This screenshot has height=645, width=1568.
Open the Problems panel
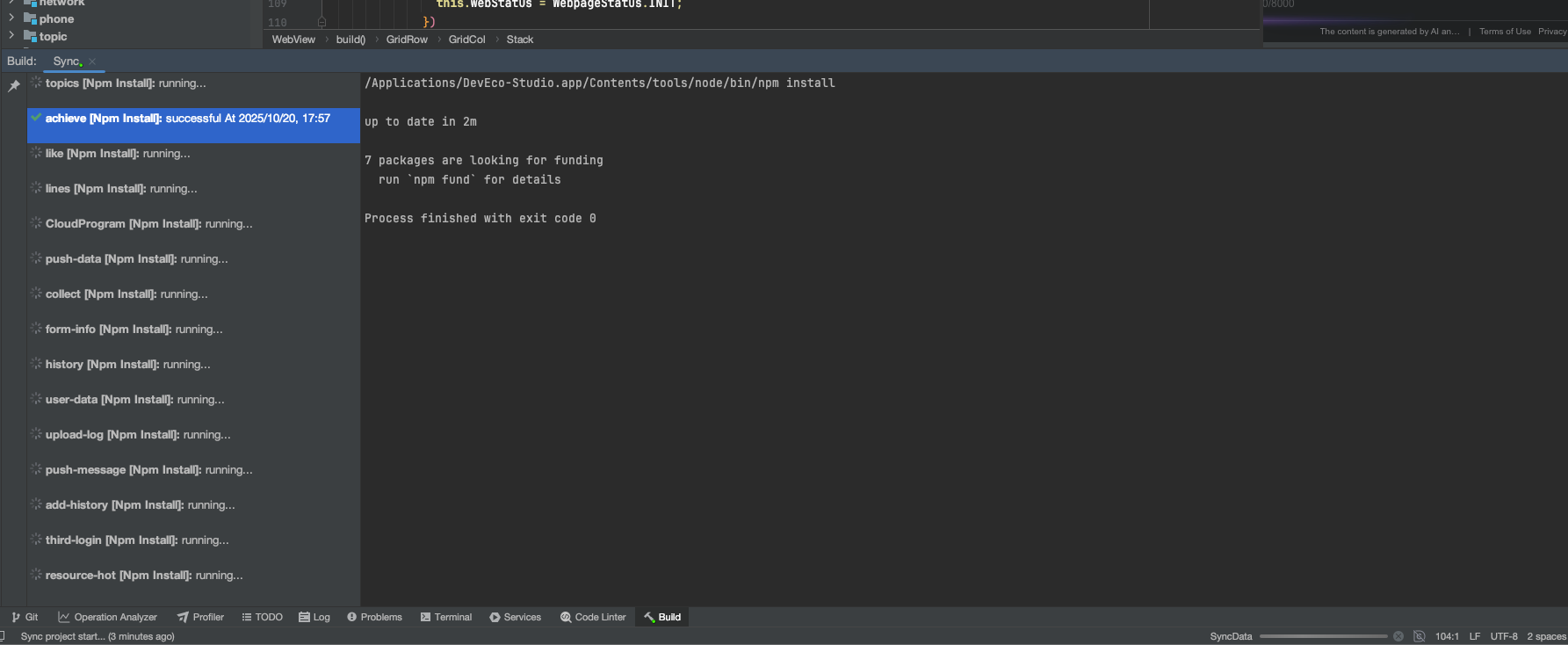[x=374, y=617]
